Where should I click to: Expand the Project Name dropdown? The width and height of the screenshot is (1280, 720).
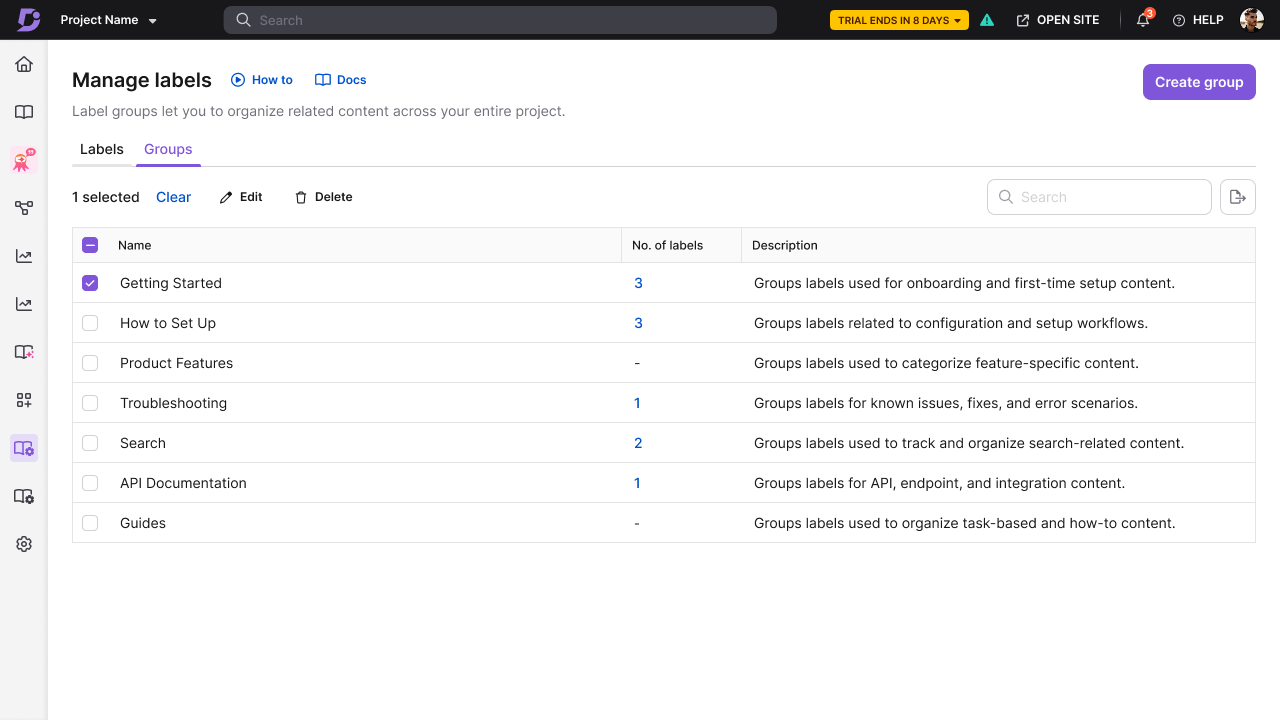[x=109, y=20]
